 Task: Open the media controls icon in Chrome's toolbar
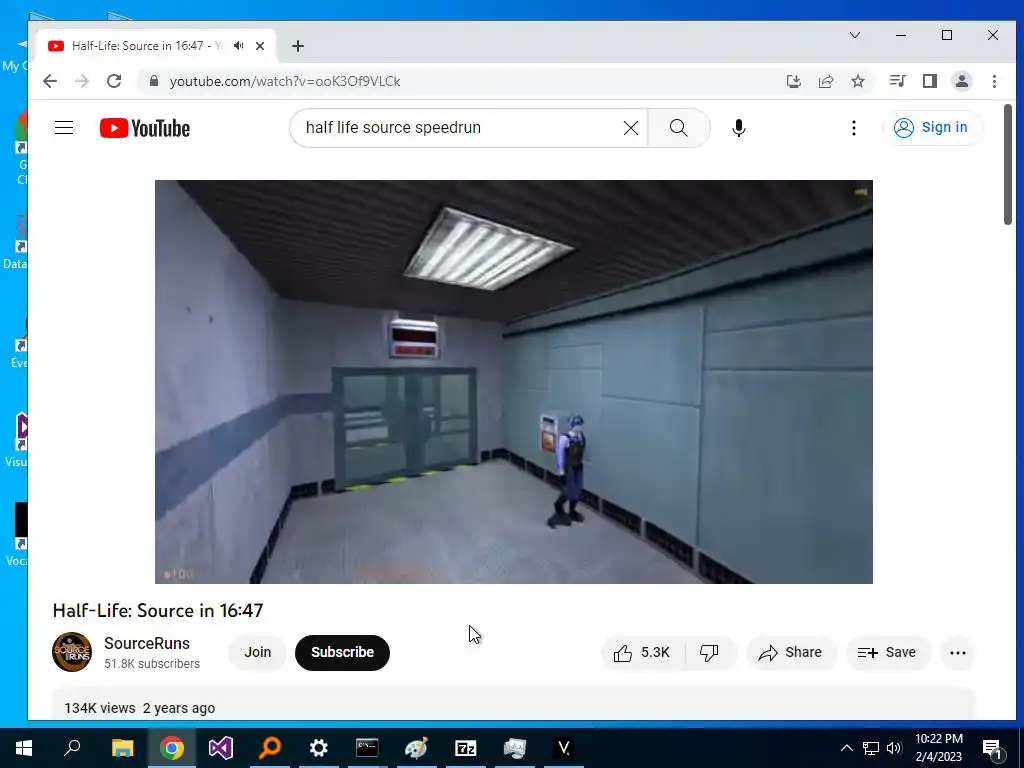[x=897, y=81]
